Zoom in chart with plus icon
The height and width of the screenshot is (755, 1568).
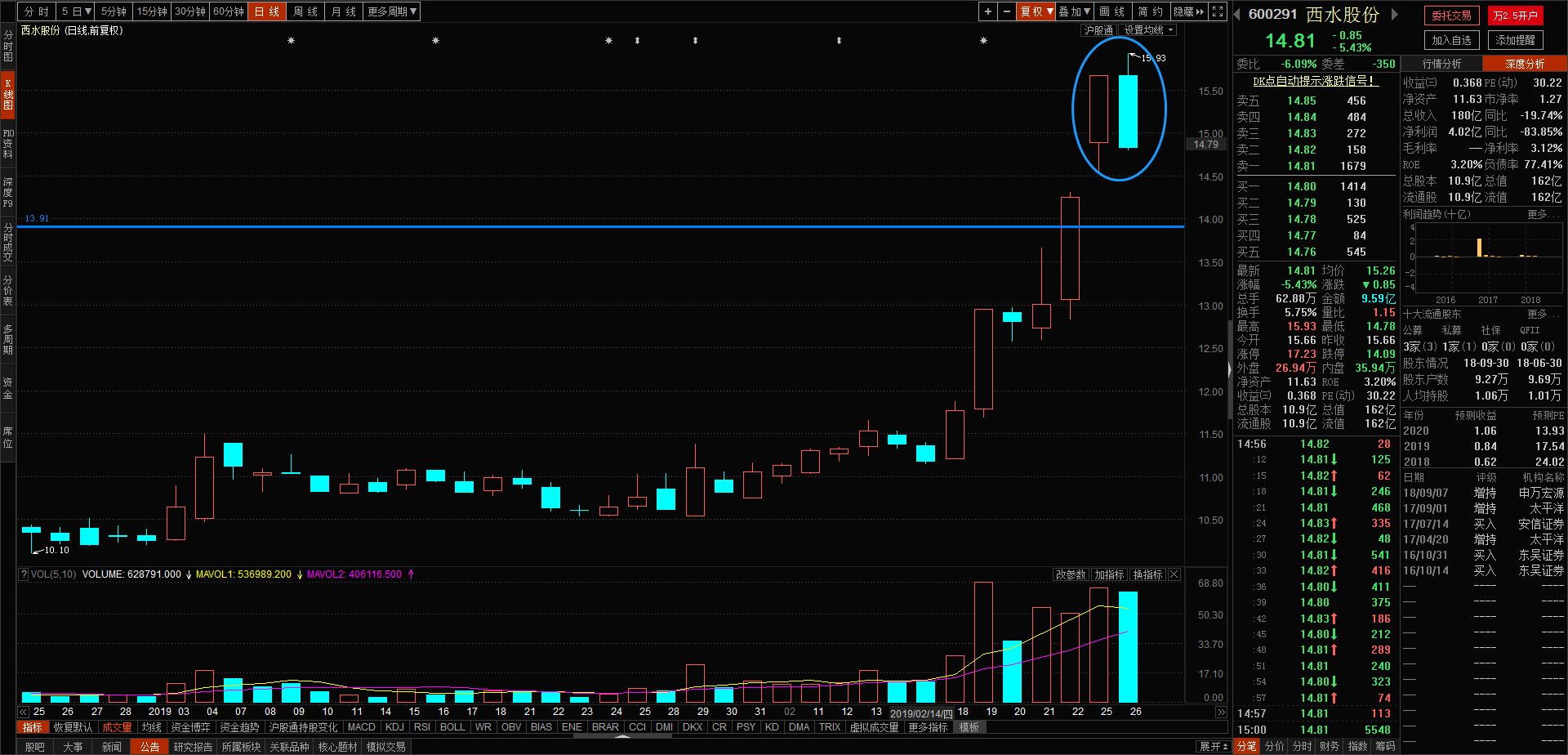pos(988,11)
